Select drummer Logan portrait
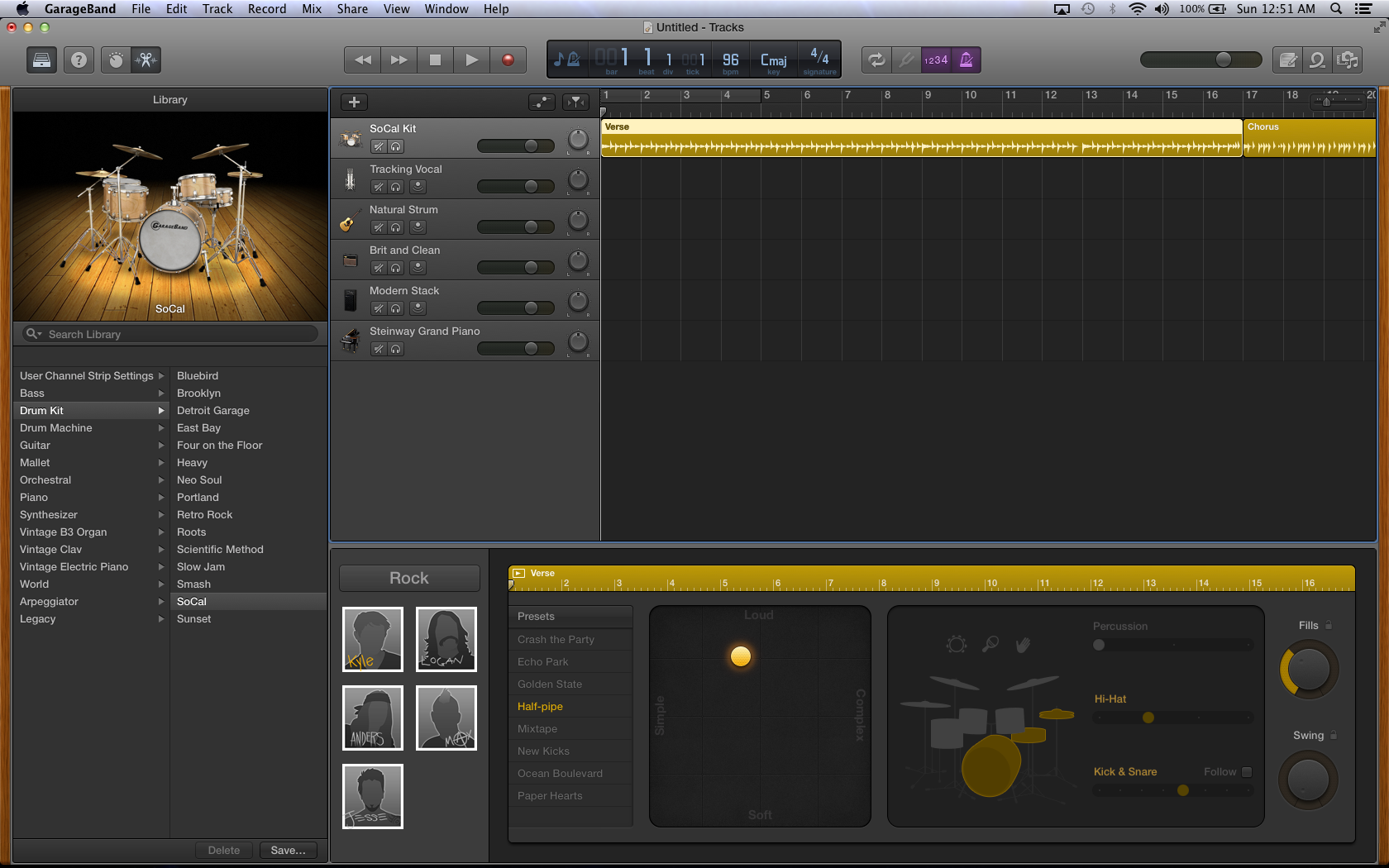 pyautogui.click(x=446, y=639)
